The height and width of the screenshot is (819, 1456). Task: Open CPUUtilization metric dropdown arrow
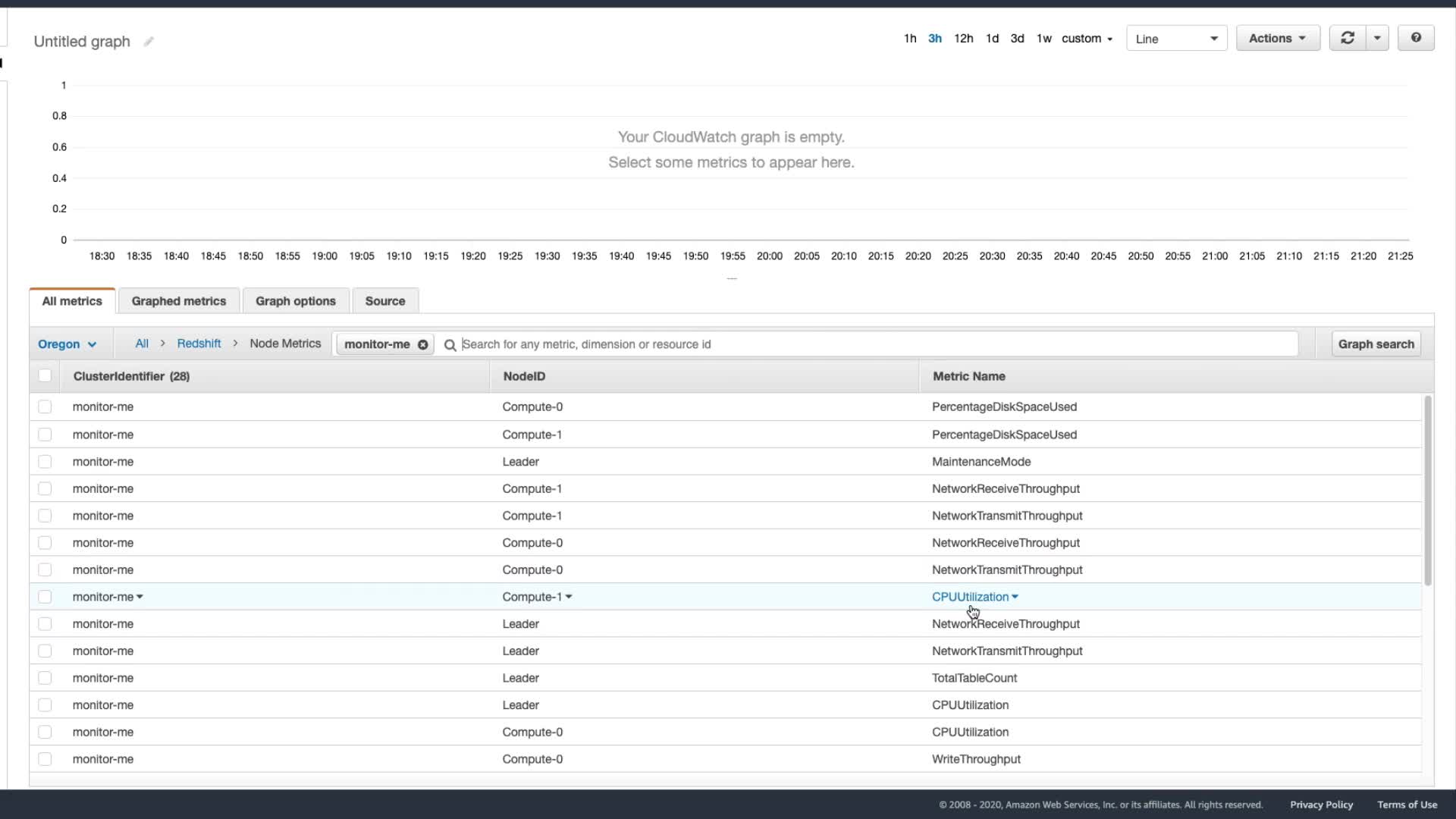tap(1015, 597)
